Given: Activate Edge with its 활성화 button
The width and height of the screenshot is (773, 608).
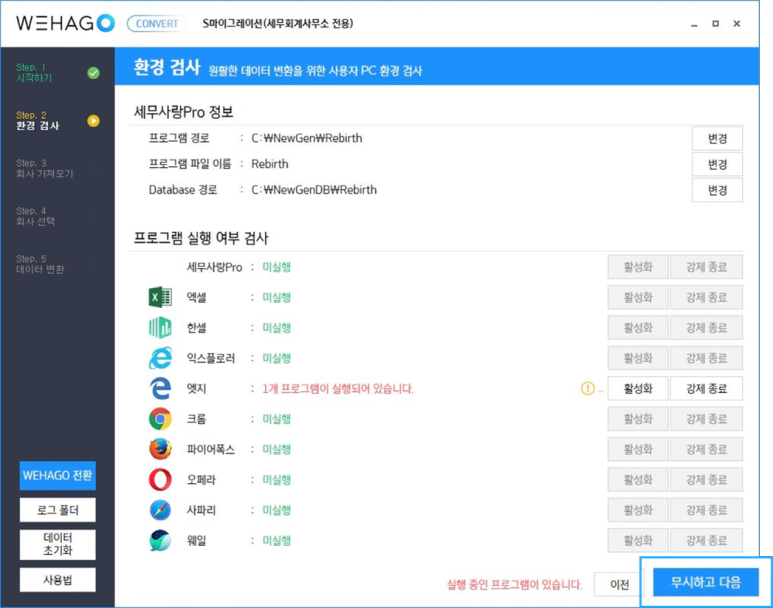Looking at the screenshot, I should [x=638, y=389].
